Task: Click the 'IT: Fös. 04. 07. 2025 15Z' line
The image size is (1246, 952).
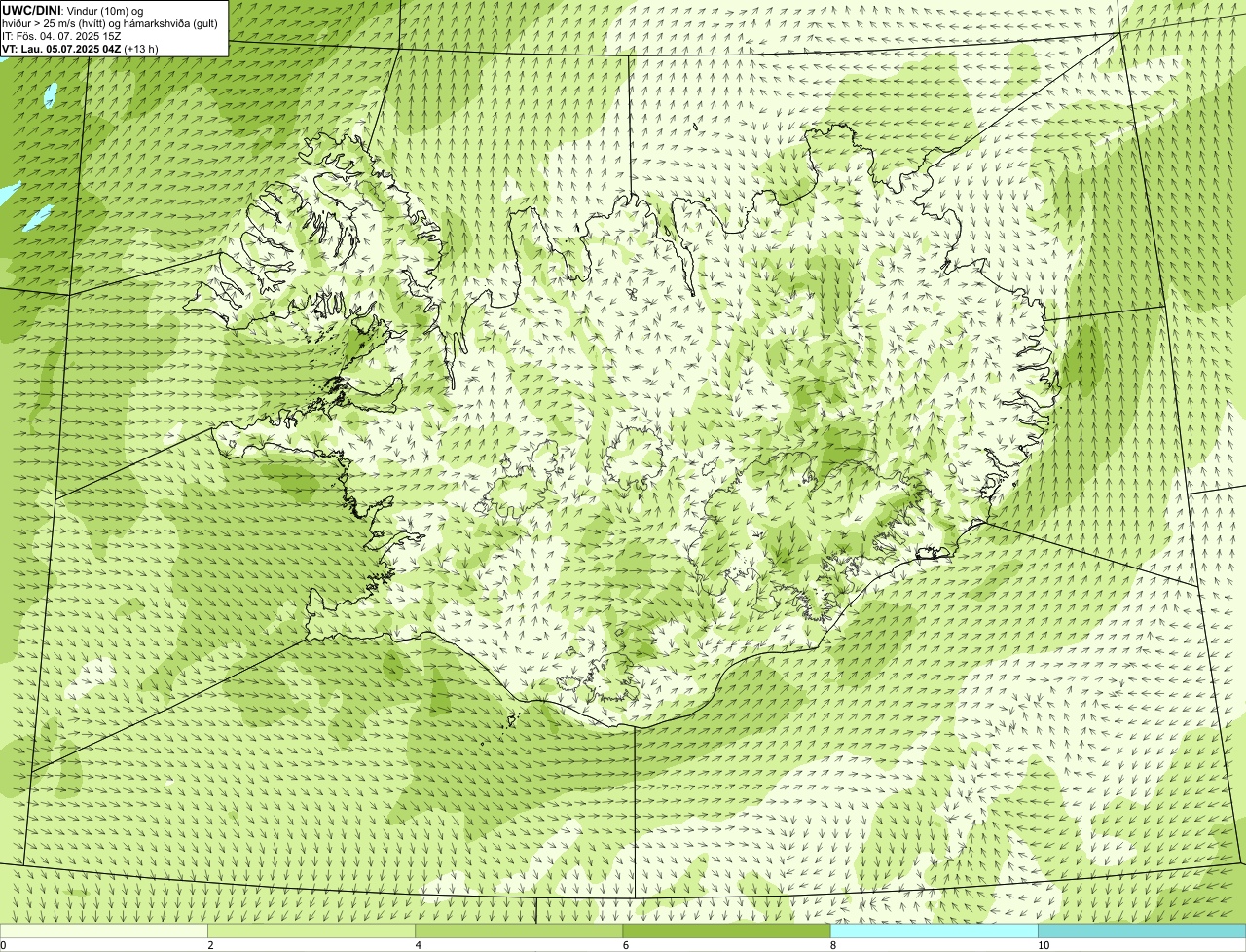Action: point(61,35)
